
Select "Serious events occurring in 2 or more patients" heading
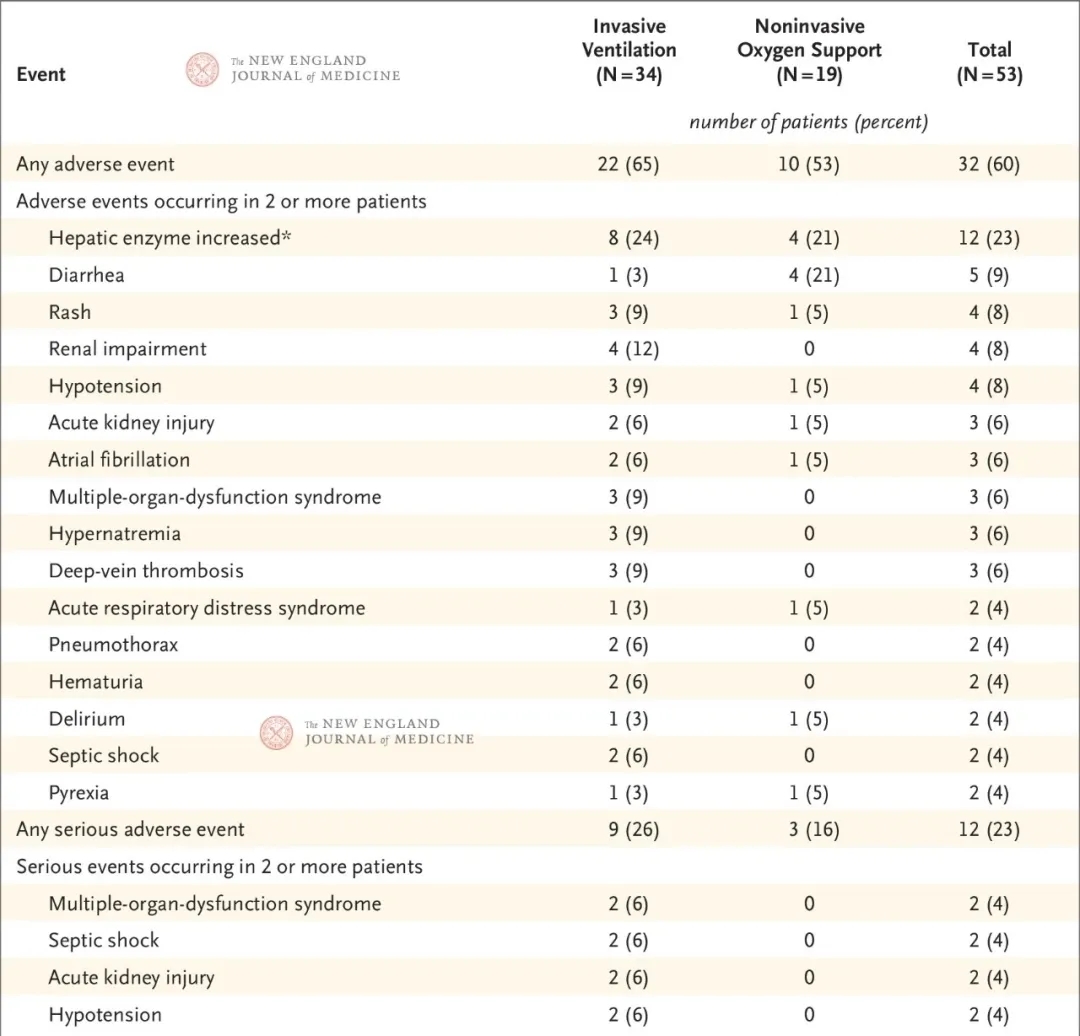click(x=219, y=866)
